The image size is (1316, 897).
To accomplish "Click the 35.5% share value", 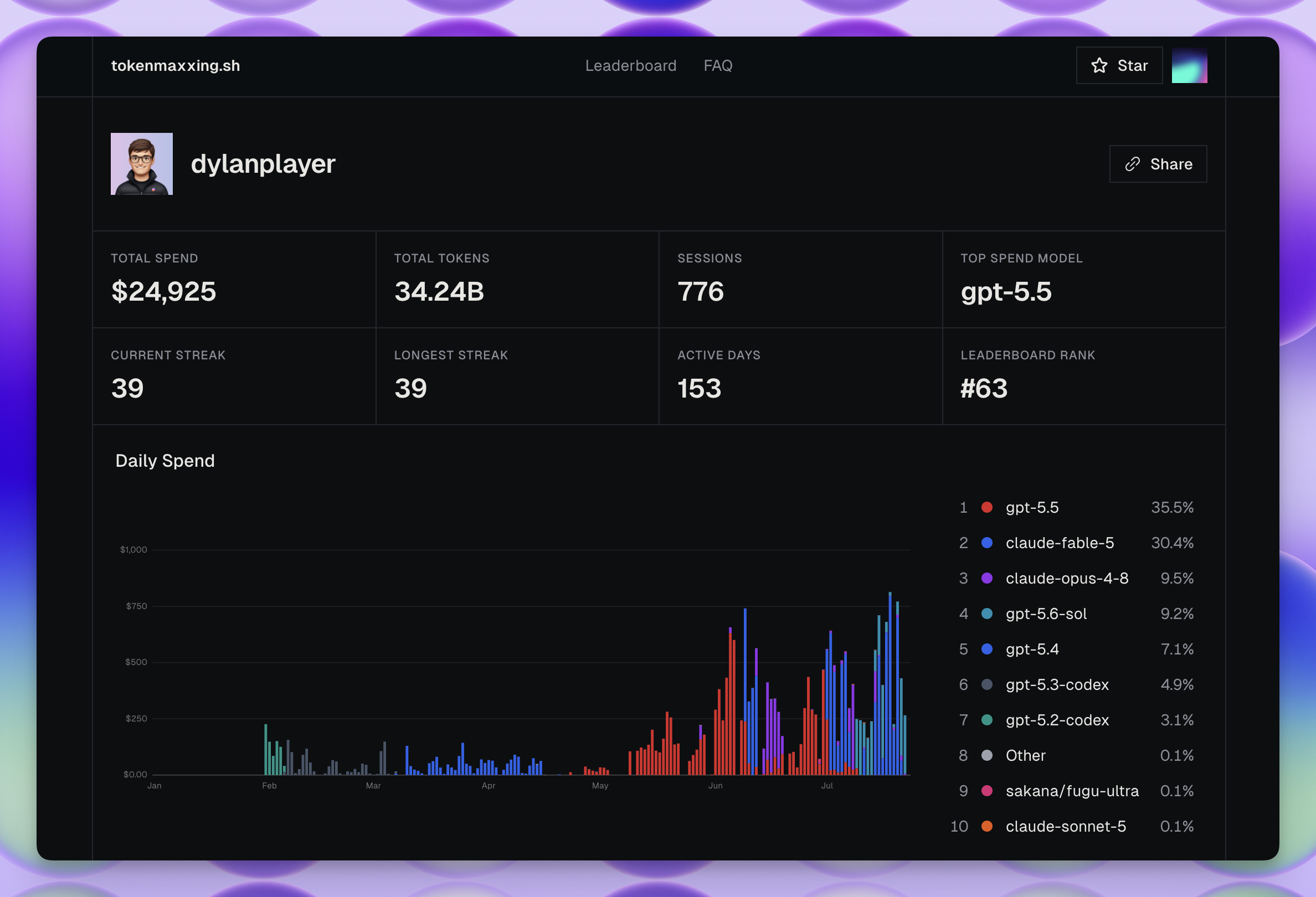I will tap(1171, 508).
